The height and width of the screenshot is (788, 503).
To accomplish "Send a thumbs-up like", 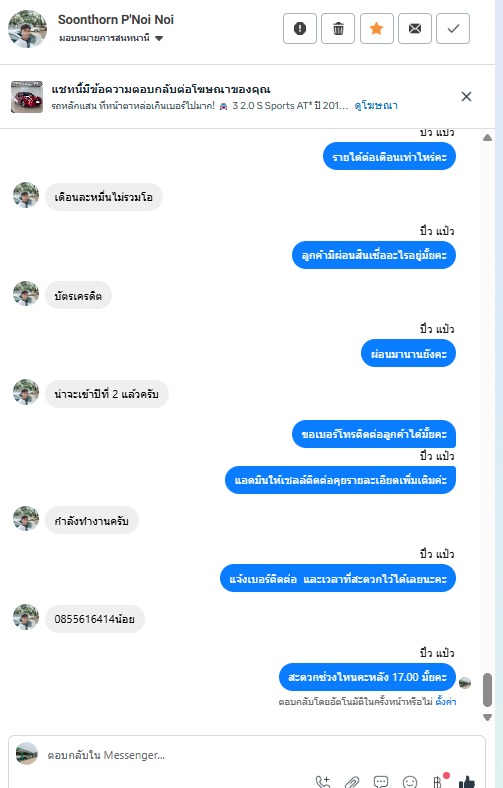I will click(x=467, y=781).
